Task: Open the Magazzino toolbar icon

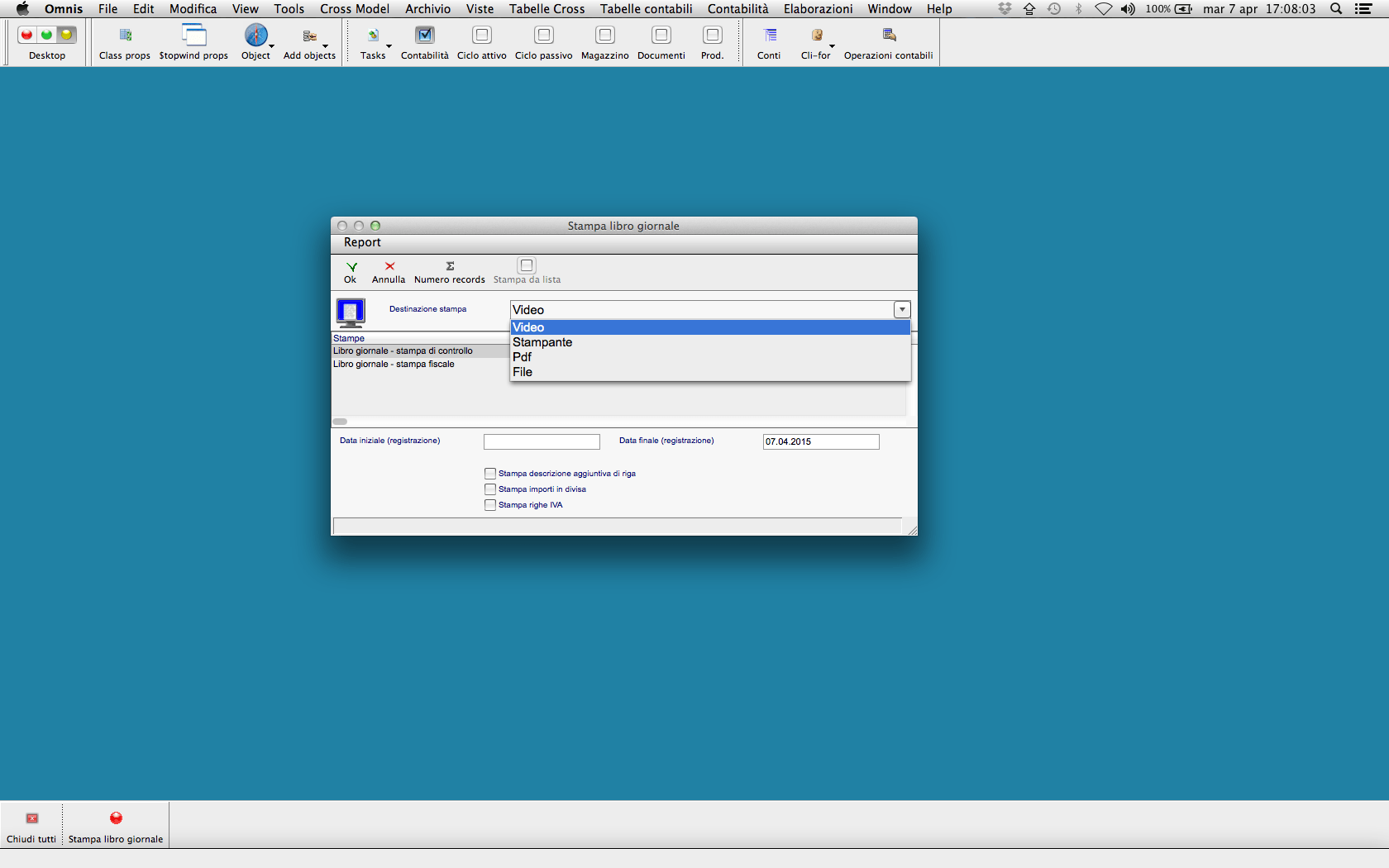Action: 604,36
